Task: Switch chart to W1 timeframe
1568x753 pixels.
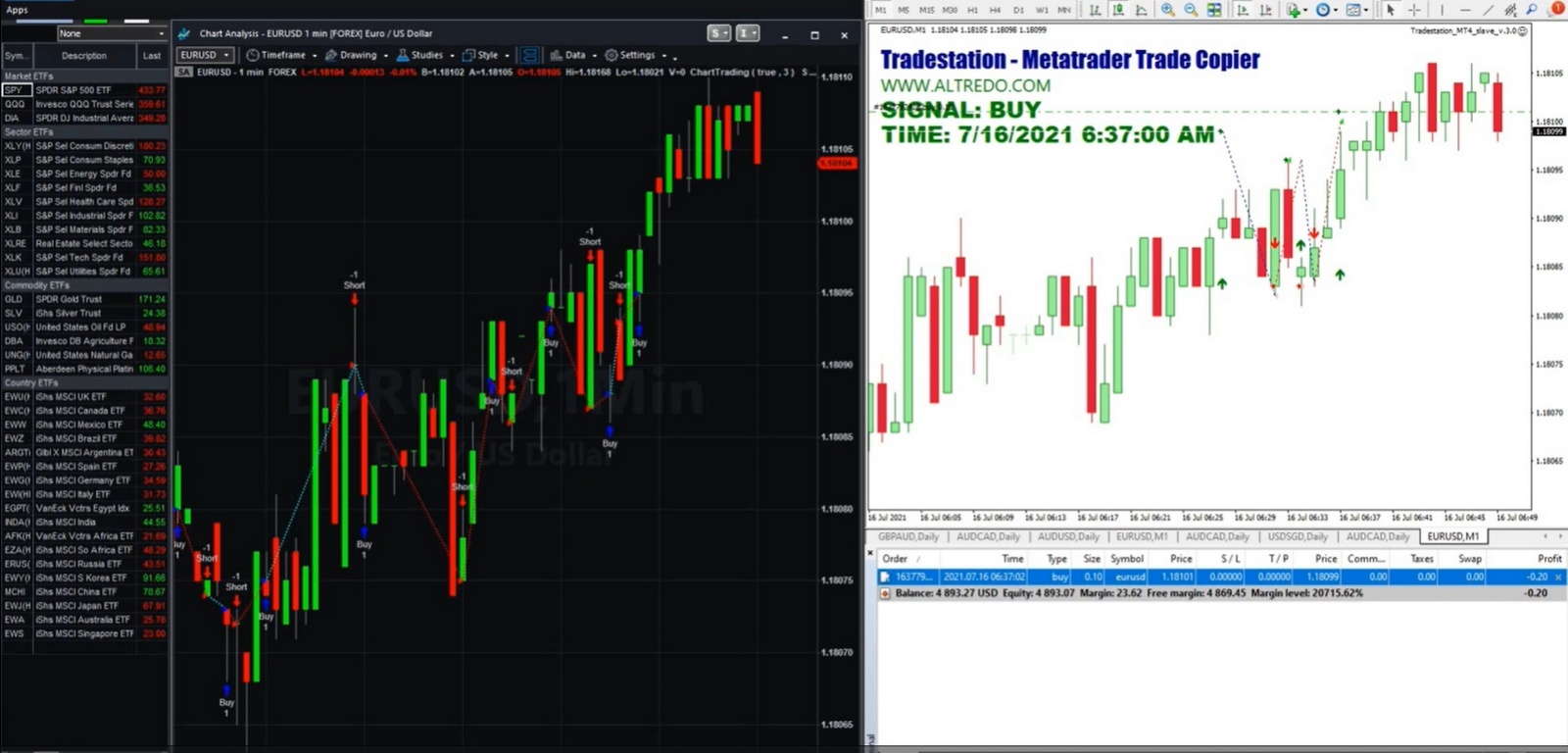Action: (x=1041, y=10)
